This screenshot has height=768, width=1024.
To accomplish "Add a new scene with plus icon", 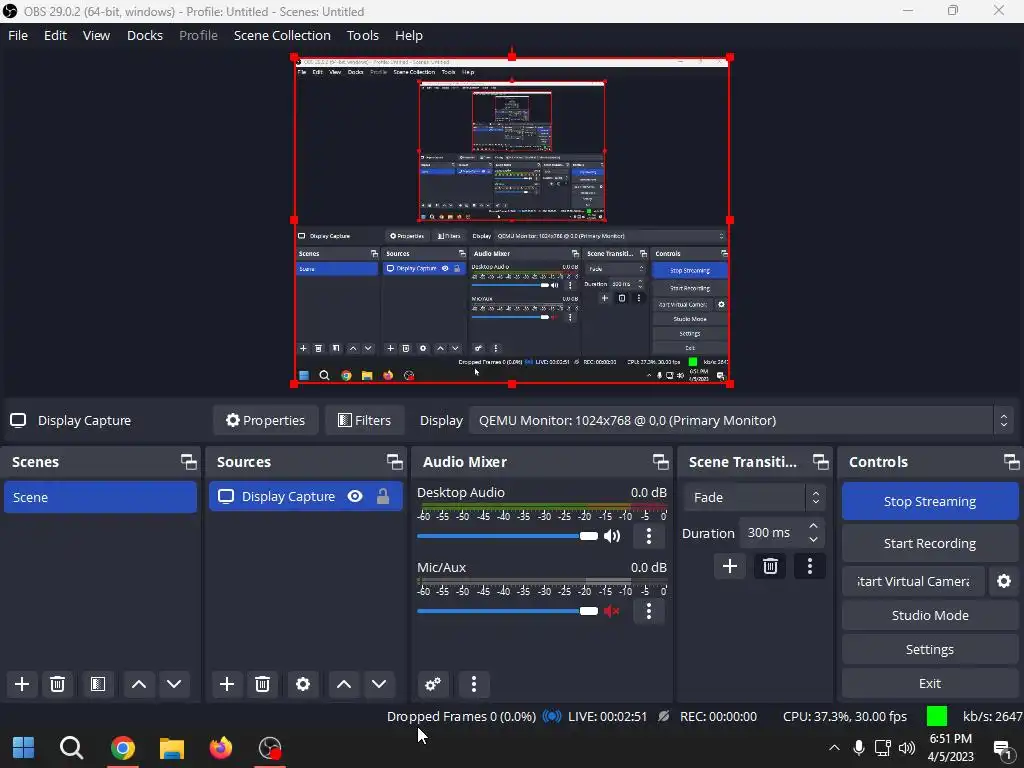I will [22, 684].
